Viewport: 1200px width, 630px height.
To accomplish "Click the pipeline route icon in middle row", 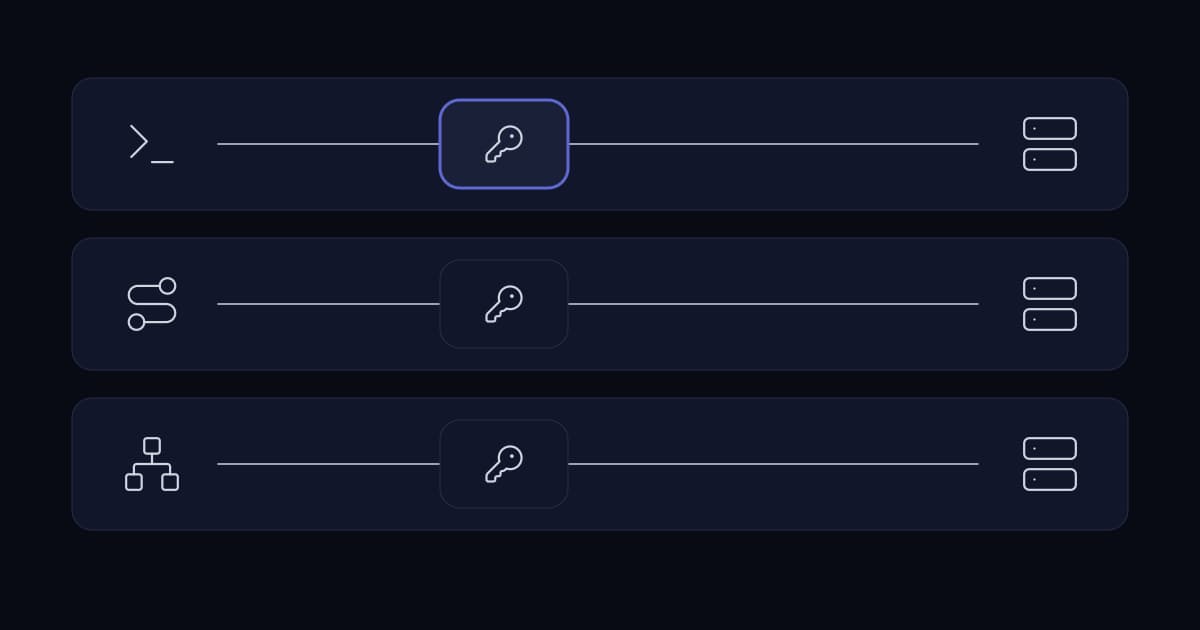I will [x=152, y=304].
